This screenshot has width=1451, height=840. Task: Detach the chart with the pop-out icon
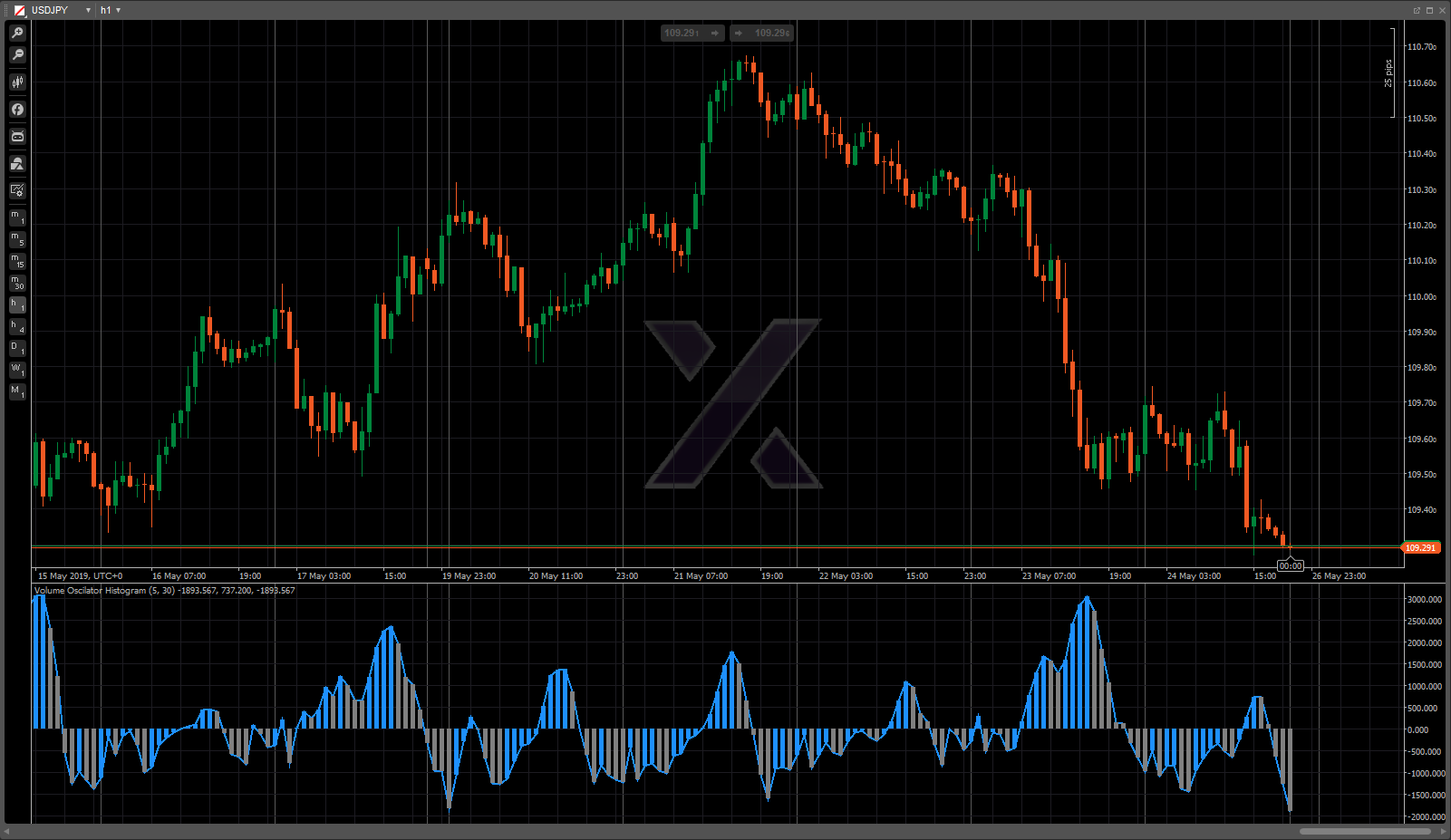(x=1417, y=10)
